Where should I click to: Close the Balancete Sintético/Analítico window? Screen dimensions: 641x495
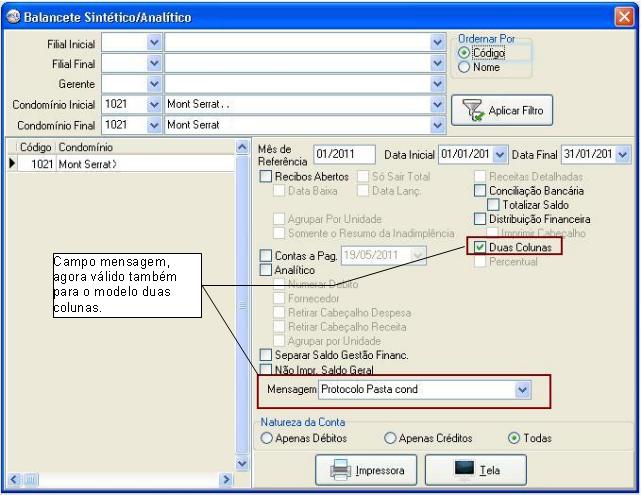click(623, 17)
